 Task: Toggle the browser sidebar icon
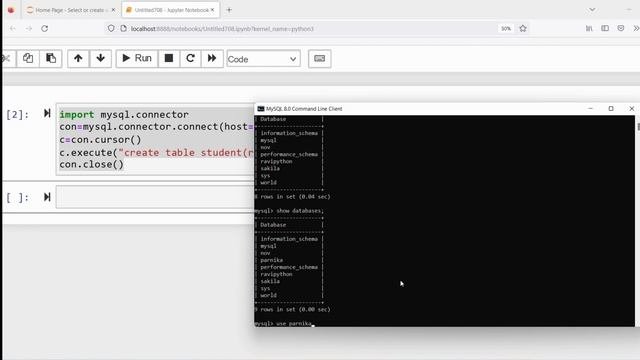coord(605,29)
